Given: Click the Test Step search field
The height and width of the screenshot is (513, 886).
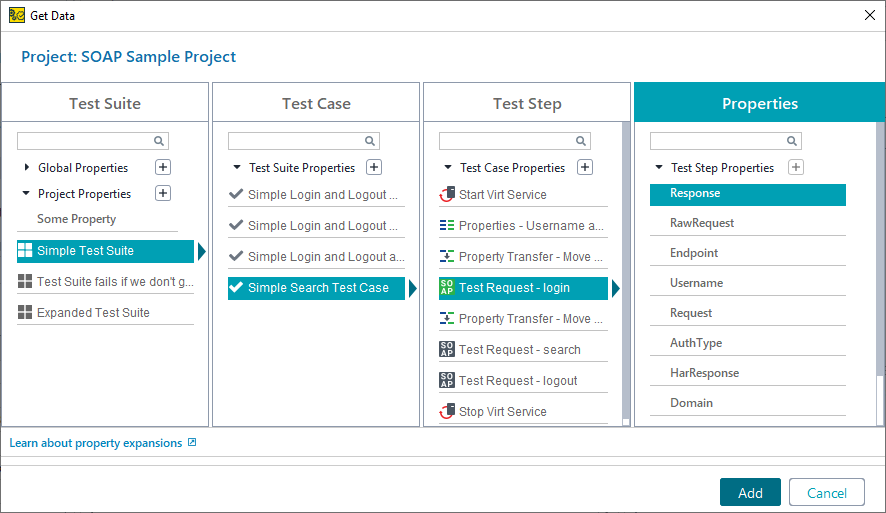Looking at the screenshot, I should point(515,141).
